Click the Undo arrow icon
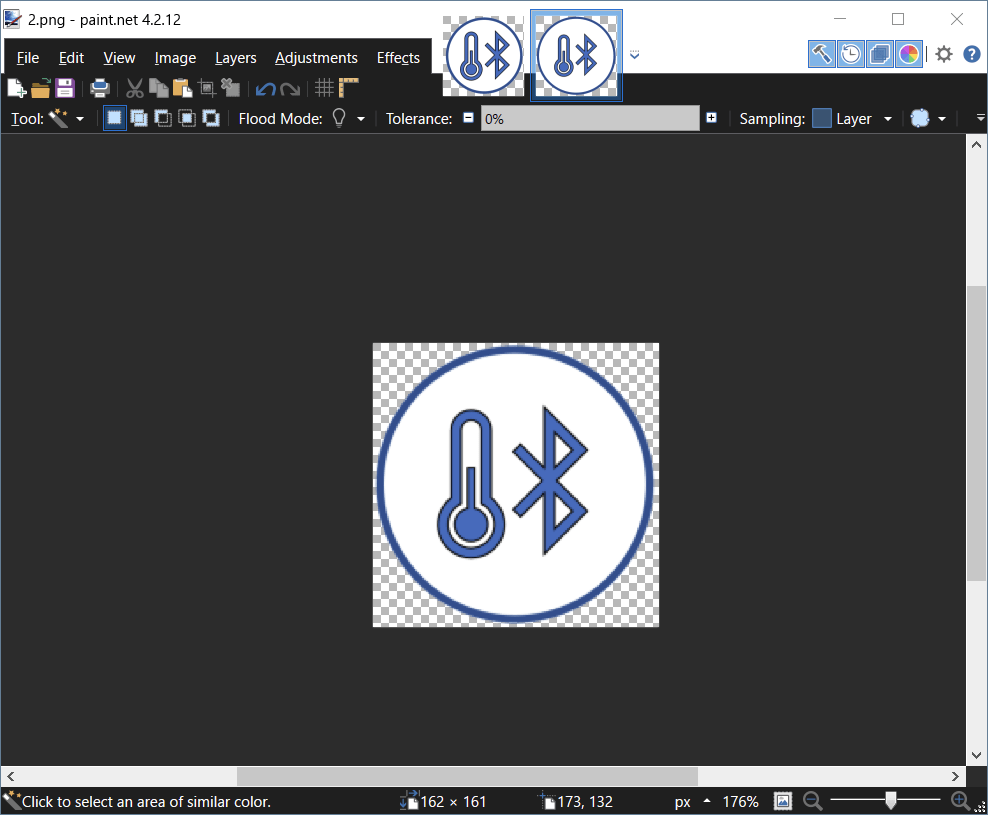Viewport: 988px width, 815px height. (266, 89)
